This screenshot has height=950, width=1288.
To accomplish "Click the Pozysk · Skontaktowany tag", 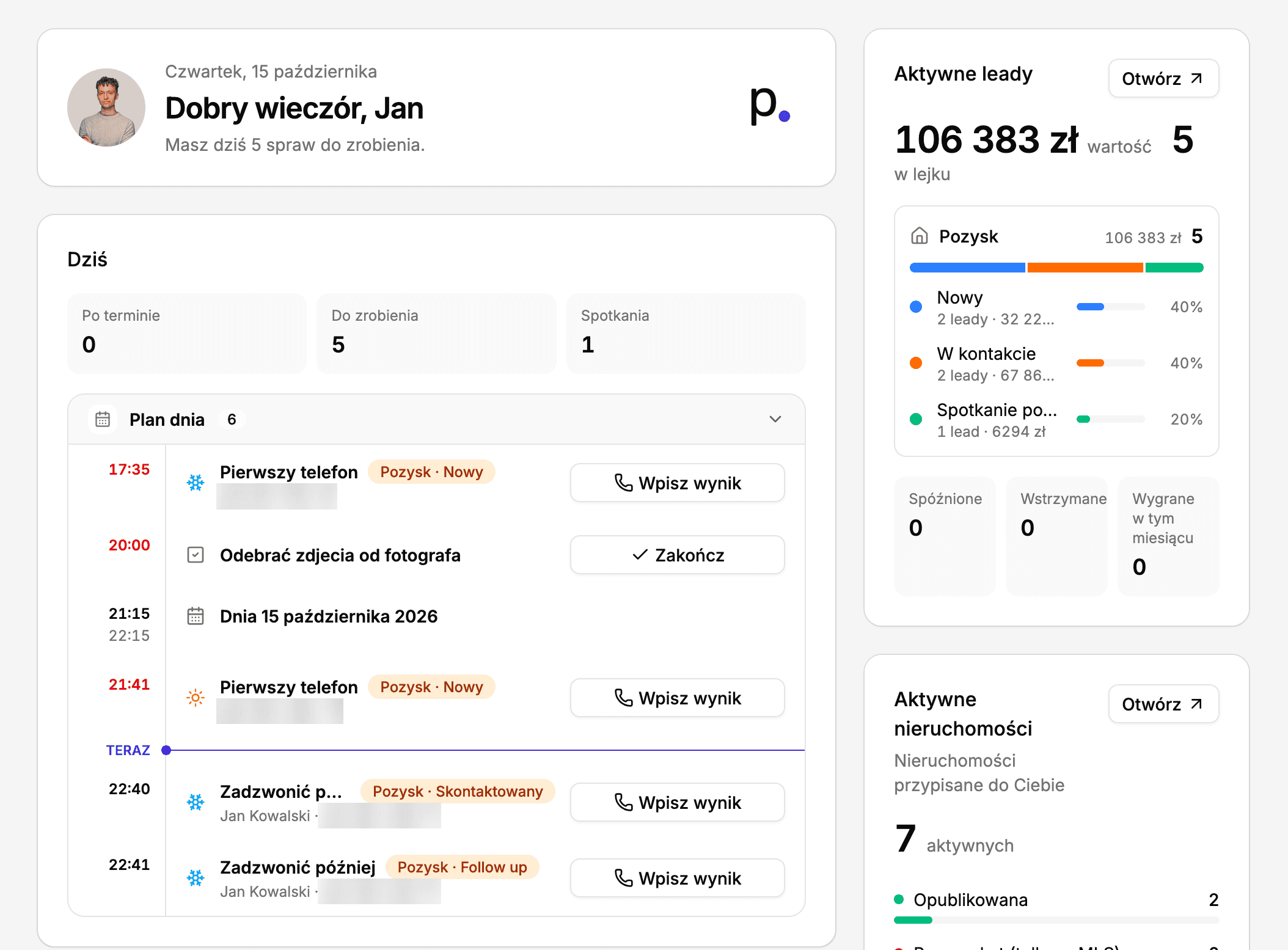I will tap(458, 791).
